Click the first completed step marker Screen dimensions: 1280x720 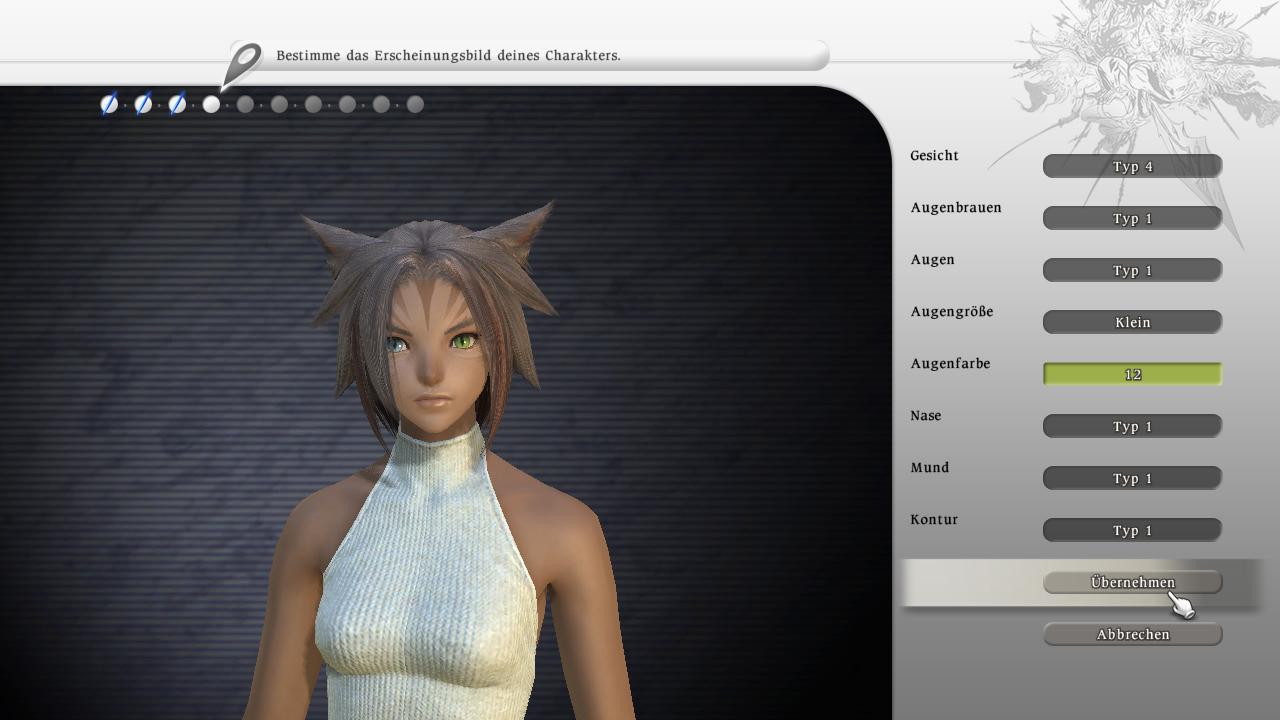click(x=109, y=104)
